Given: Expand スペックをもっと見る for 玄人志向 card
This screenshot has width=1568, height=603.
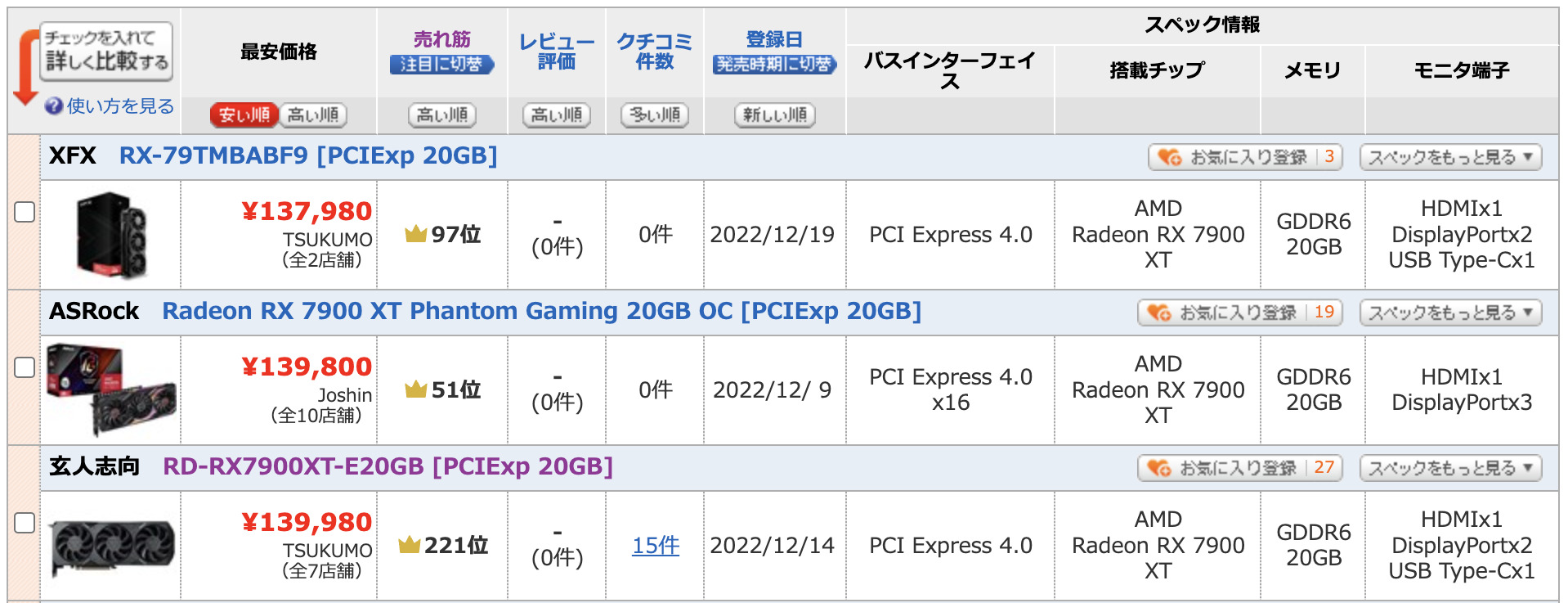Looking at the screenshot, I should (x=1450, y=468).
